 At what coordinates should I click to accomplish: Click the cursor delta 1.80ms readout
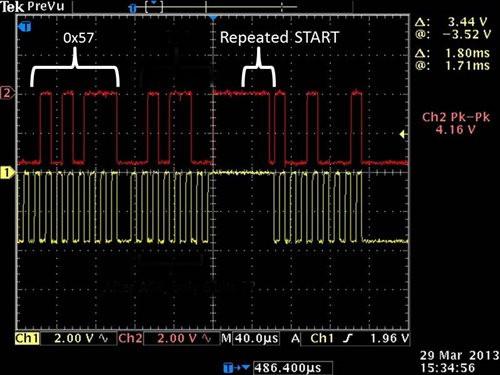(x=467, y=53)
